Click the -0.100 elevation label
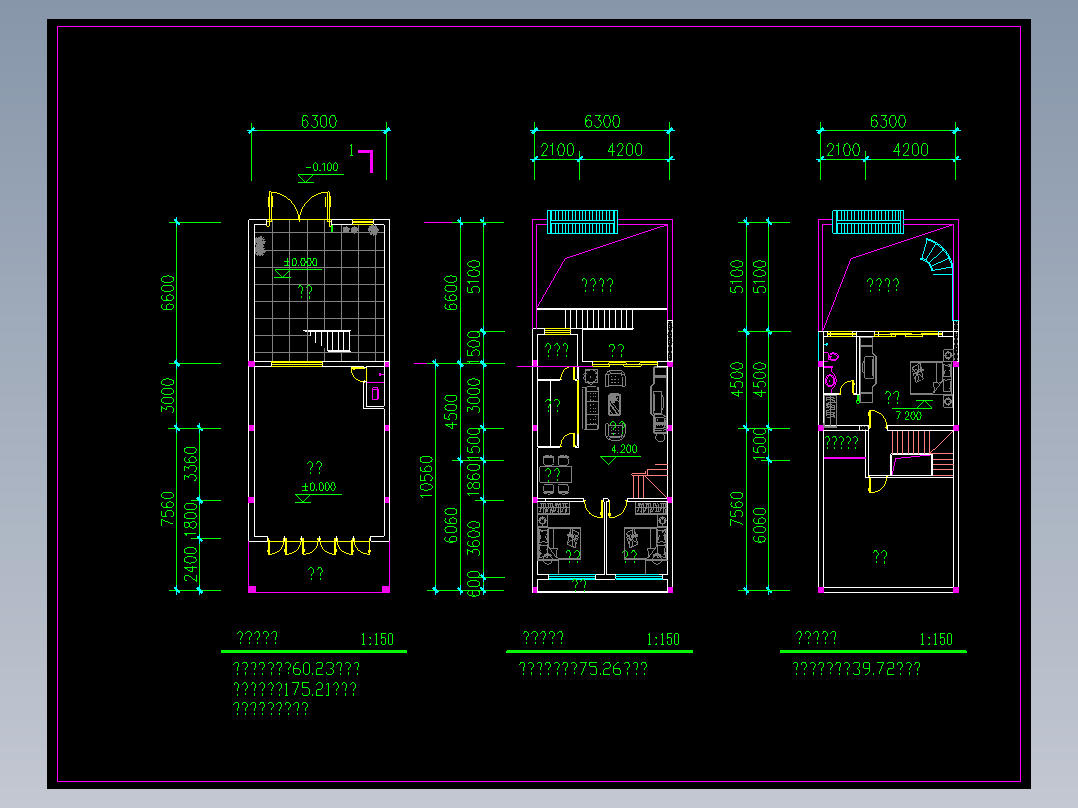The image size is (1078, 808). tap(322, 166)
